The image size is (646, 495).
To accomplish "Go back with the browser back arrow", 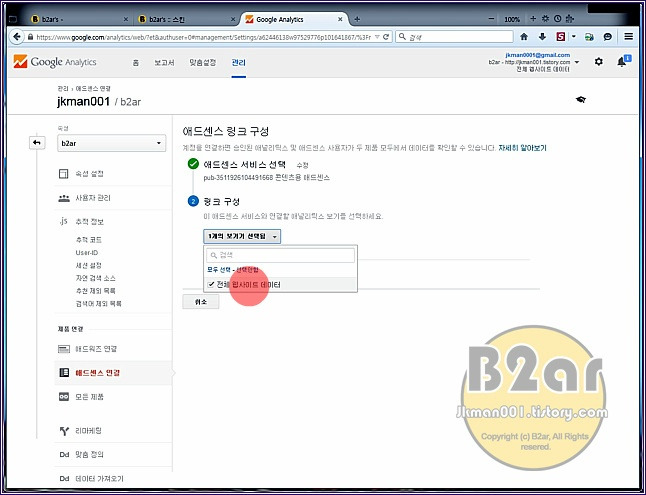I will coord(17,37).
